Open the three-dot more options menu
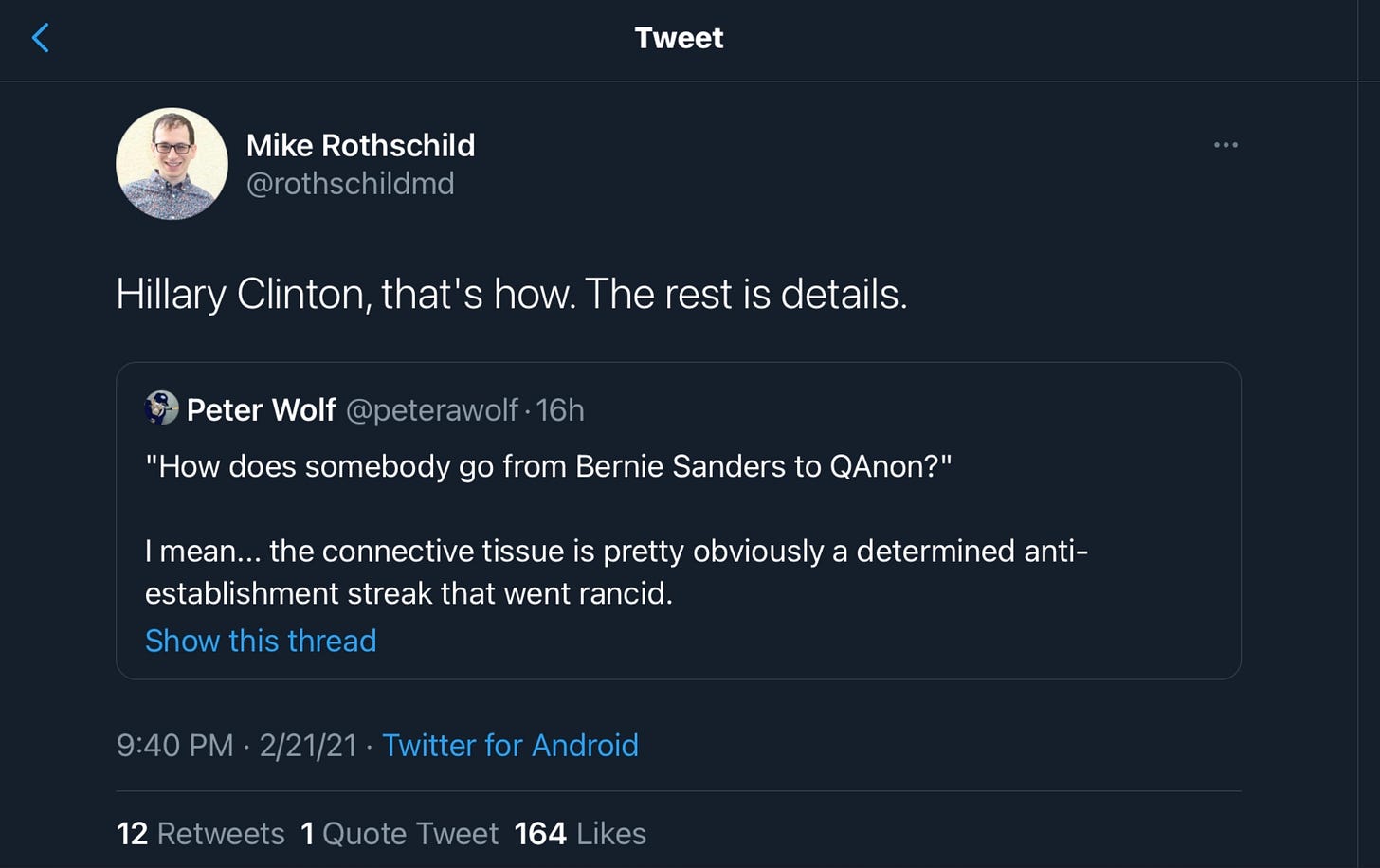Viewport: 1380px width, 868px height. 1226,145
